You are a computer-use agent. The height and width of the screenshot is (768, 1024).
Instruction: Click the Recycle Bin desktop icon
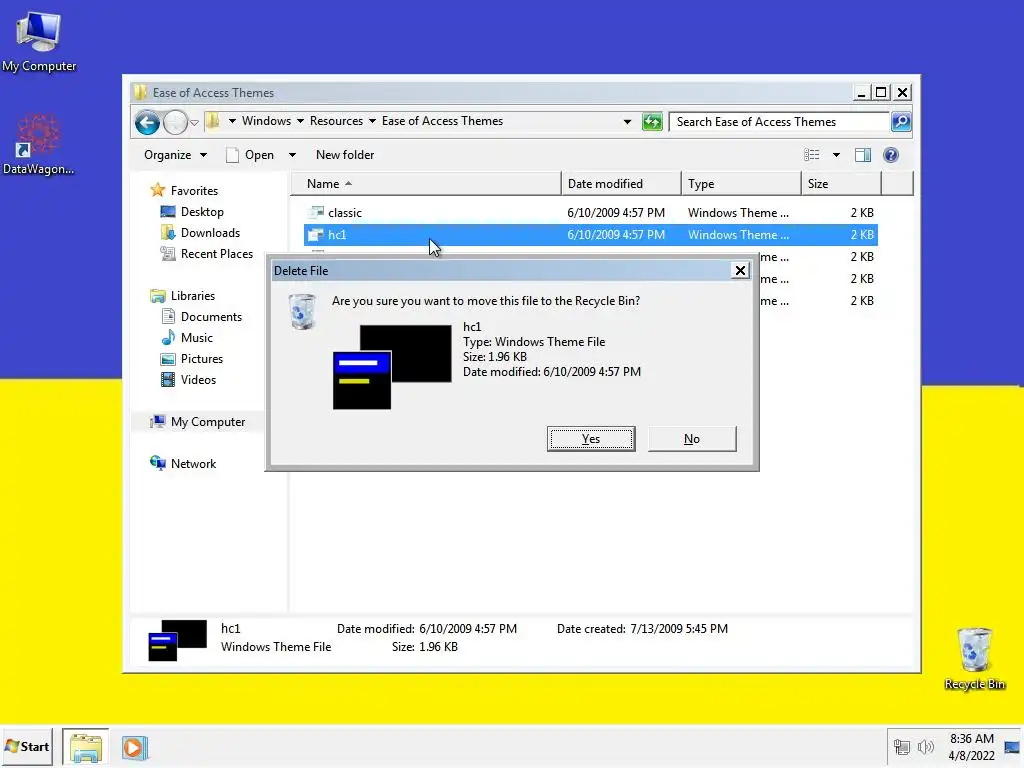(x=974, y=658)
